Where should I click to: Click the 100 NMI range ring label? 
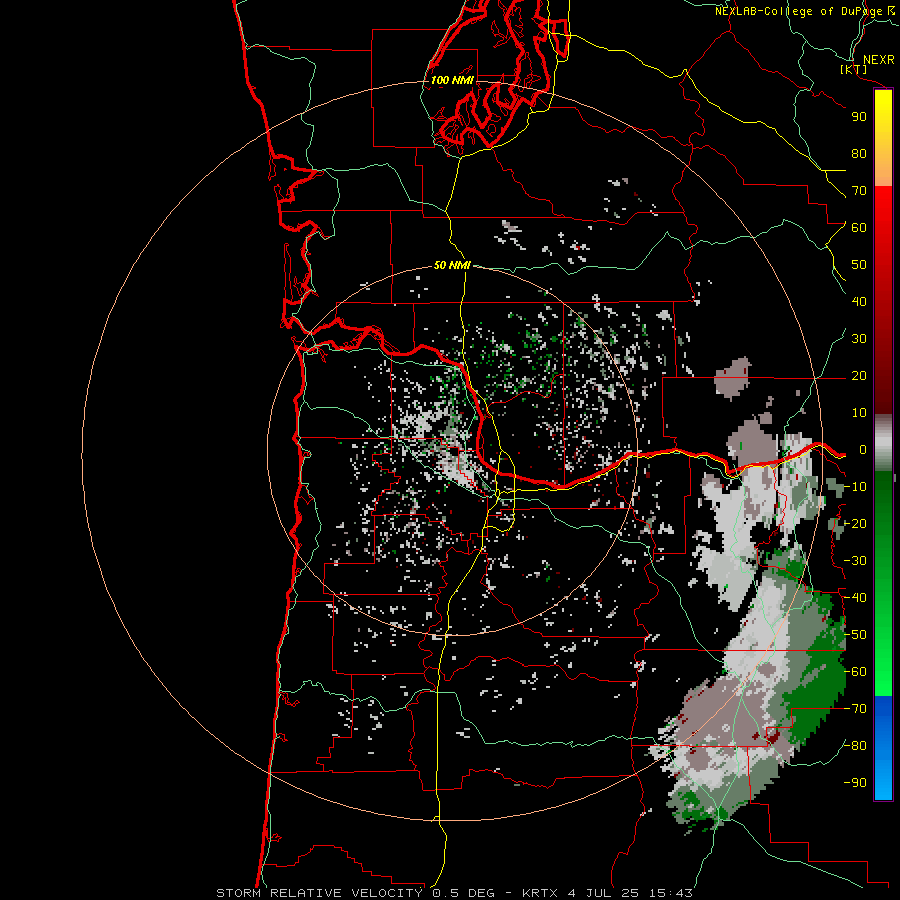[x=452, y=80]
